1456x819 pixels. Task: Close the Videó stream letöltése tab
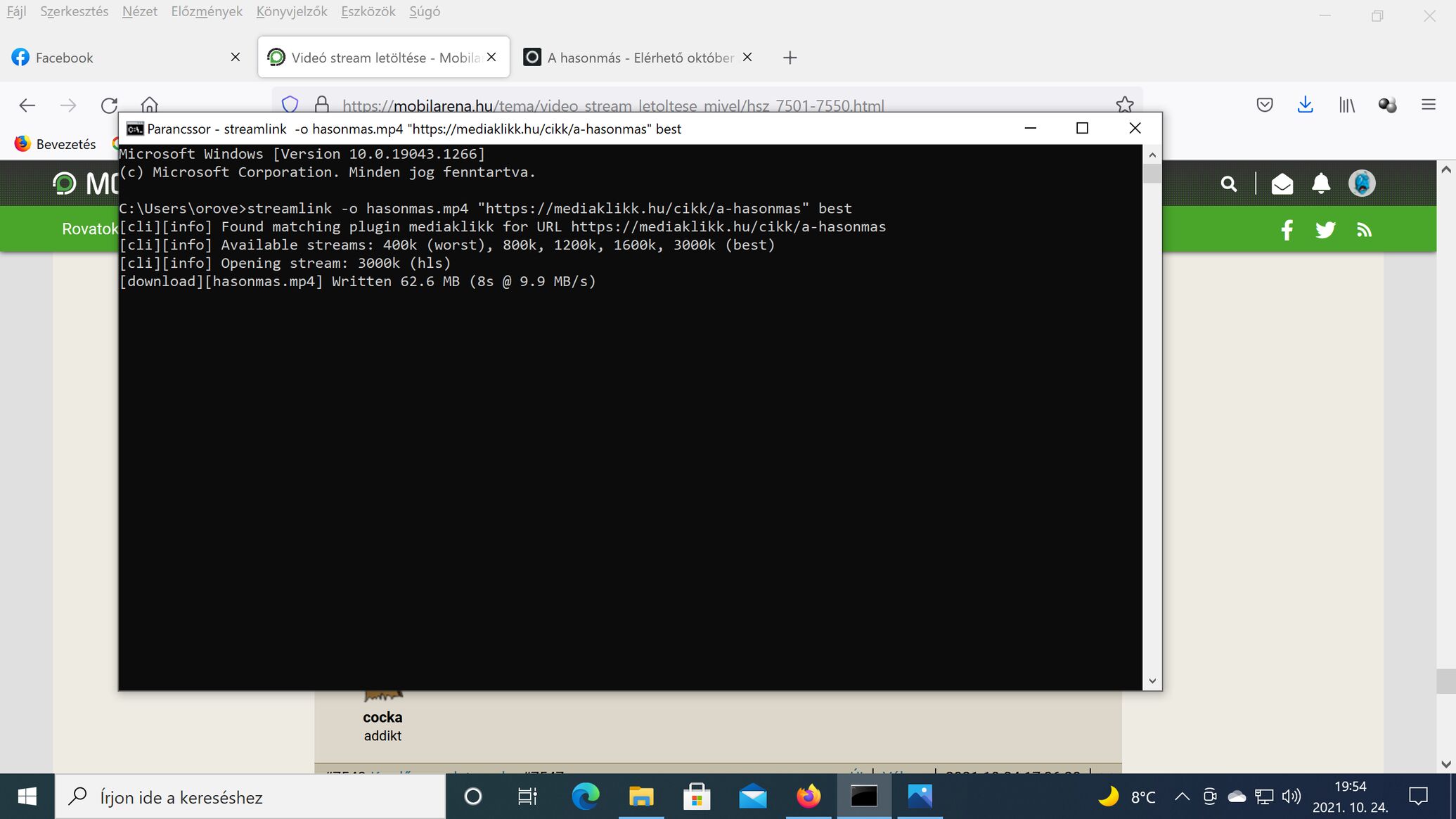(491, 57)
